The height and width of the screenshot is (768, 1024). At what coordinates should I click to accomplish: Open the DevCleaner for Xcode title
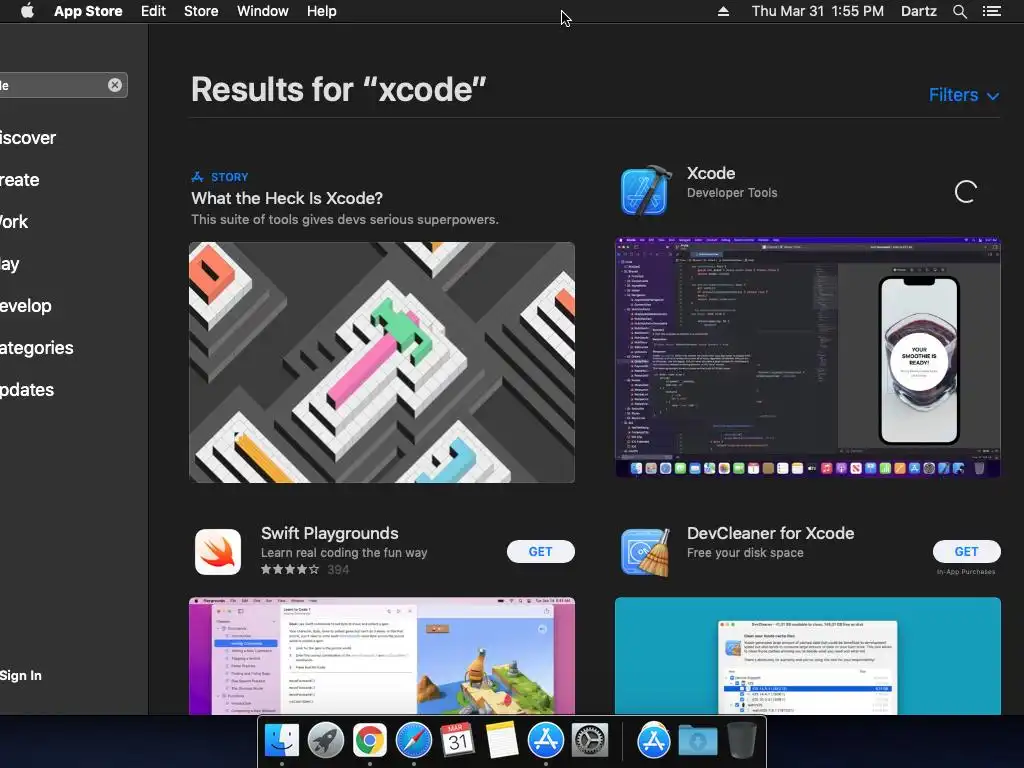(x=771, y=533)
